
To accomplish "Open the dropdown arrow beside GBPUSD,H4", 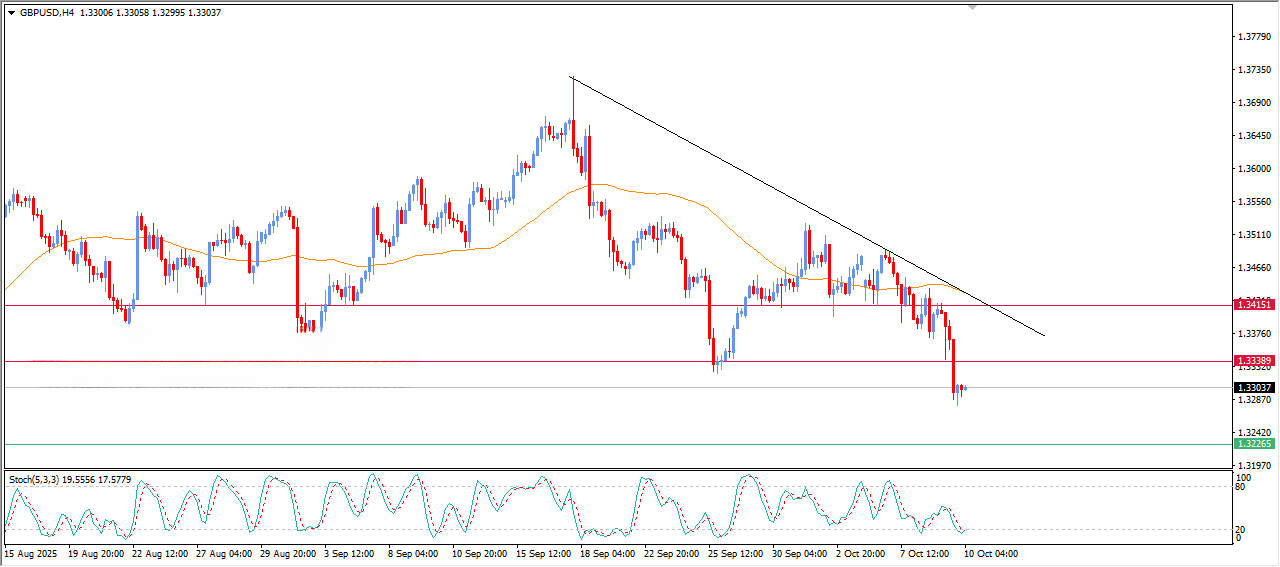I will coord(12,13).
